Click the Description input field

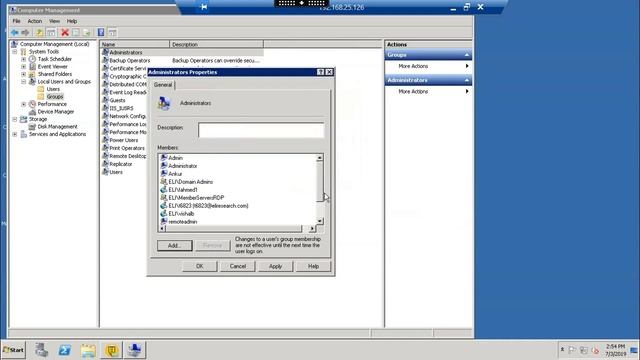click(261, 130)
